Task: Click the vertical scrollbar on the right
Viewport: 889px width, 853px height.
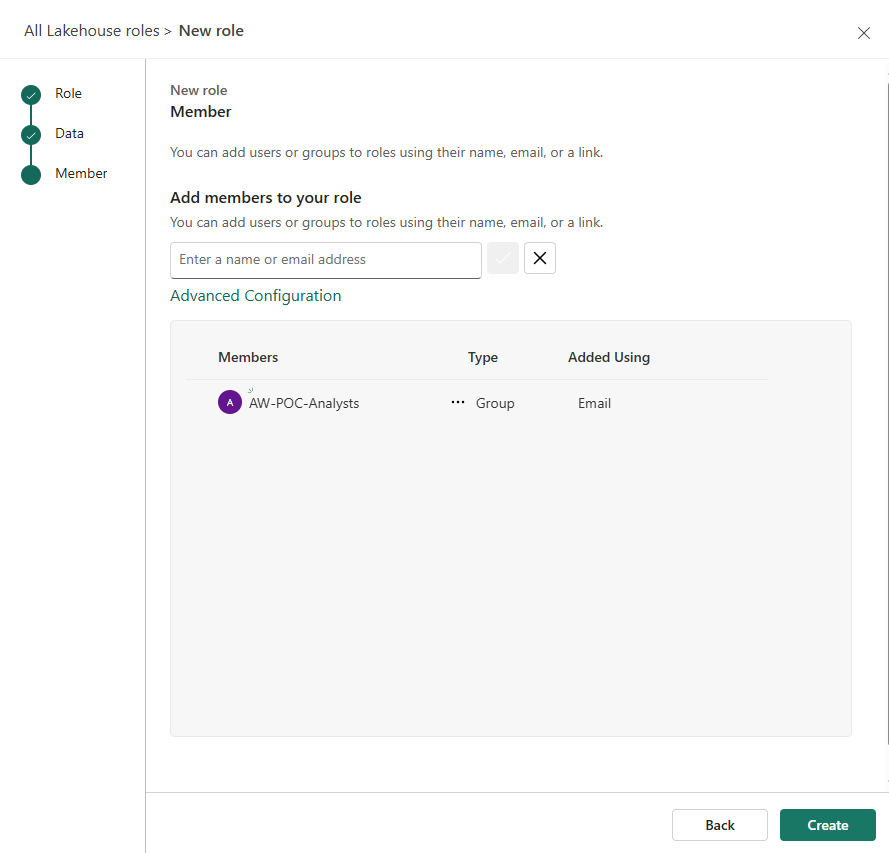Action: tap(887, 414)
